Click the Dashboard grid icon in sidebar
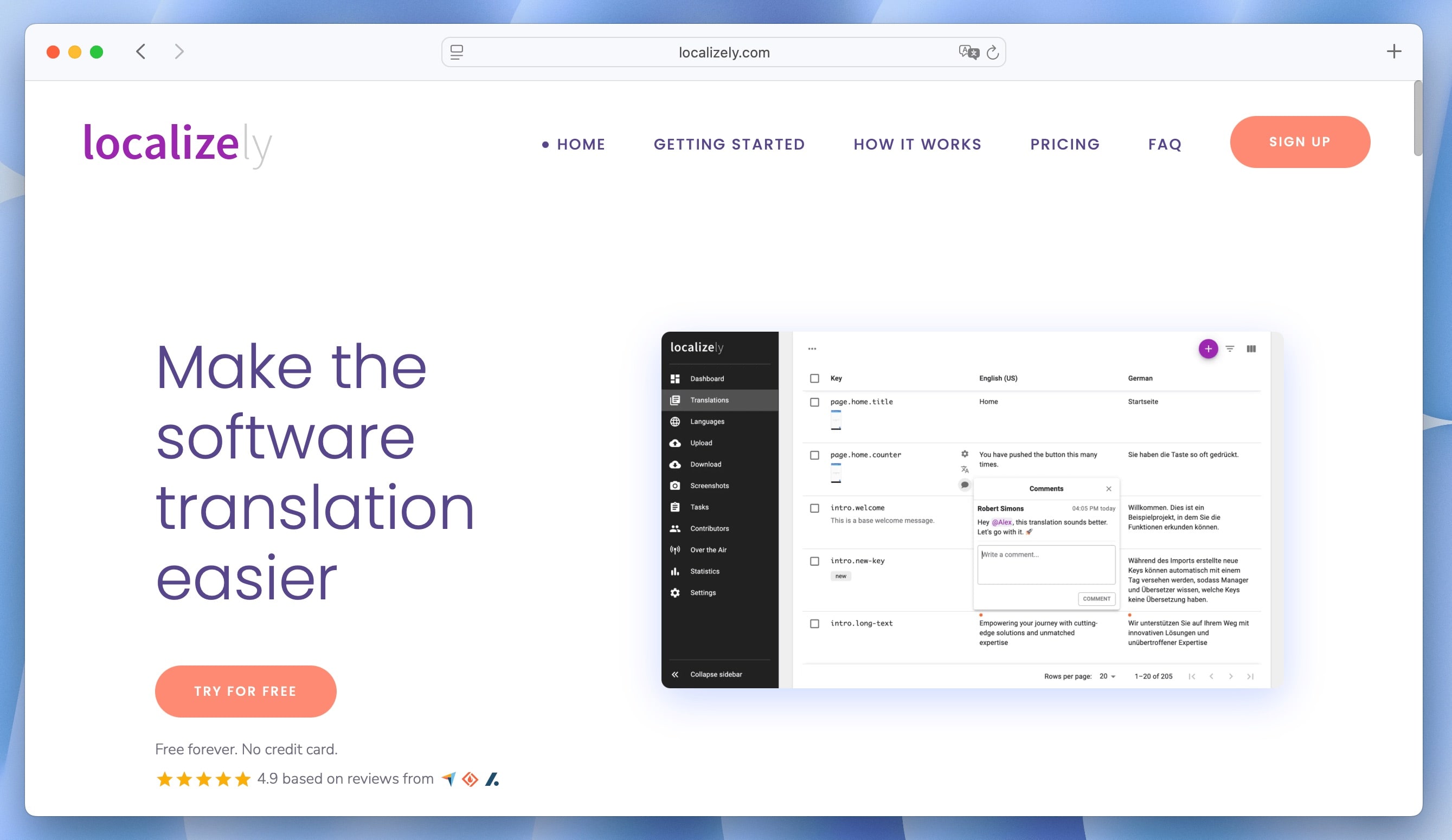Screen dimensions: 1452x840 (674, 378)
